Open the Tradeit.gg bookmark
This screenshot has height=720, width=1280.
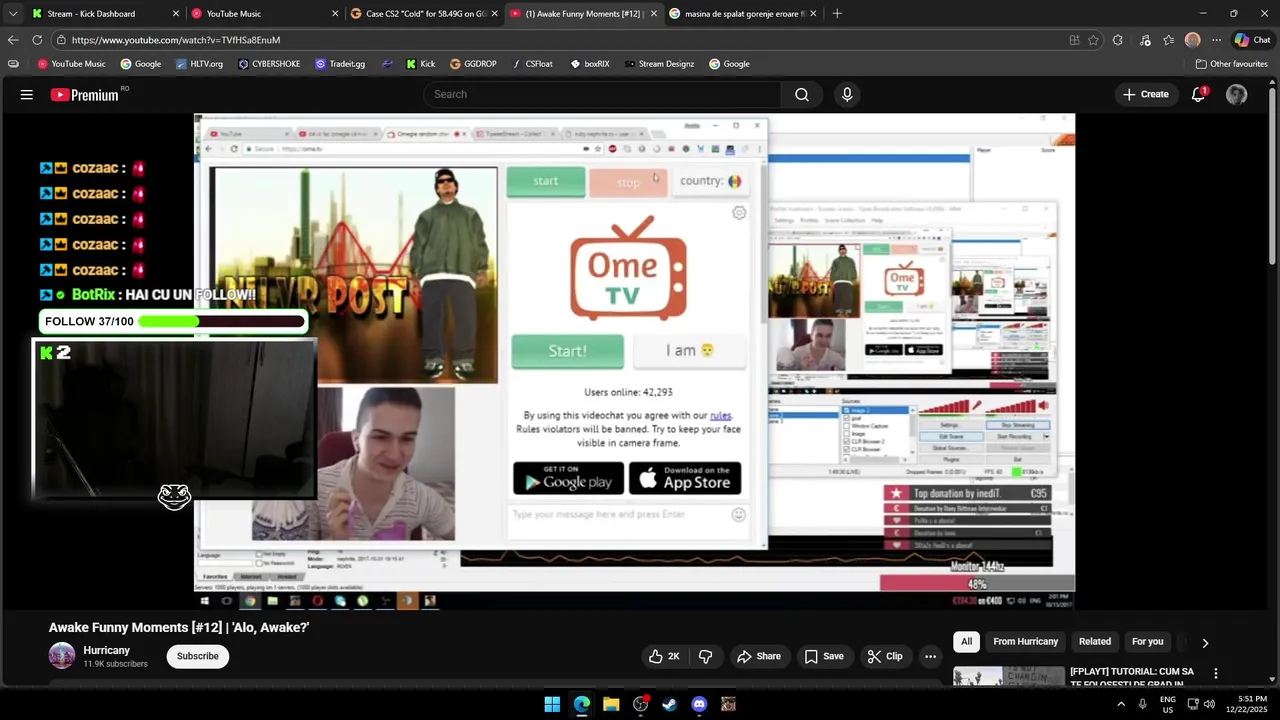point(340,64)
